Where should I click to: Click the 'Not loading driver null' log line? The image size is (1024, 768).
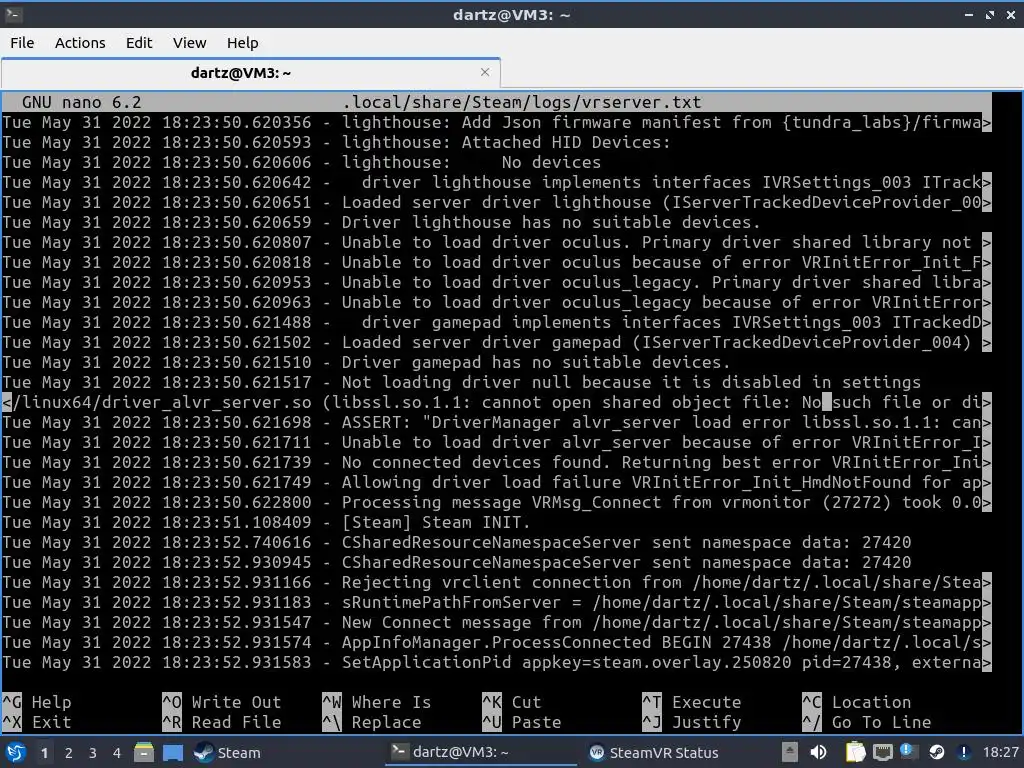(461, 382)
